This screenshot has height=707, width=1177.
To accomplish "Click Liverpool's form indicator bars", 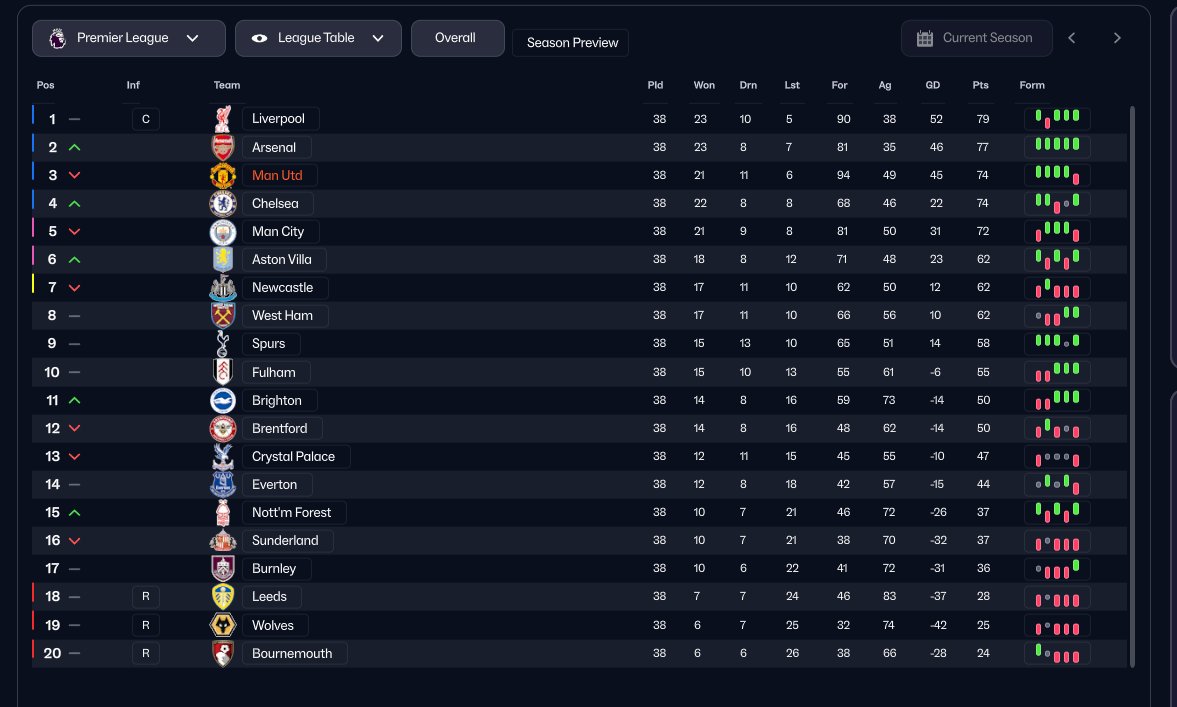I will pos(1057,119).
